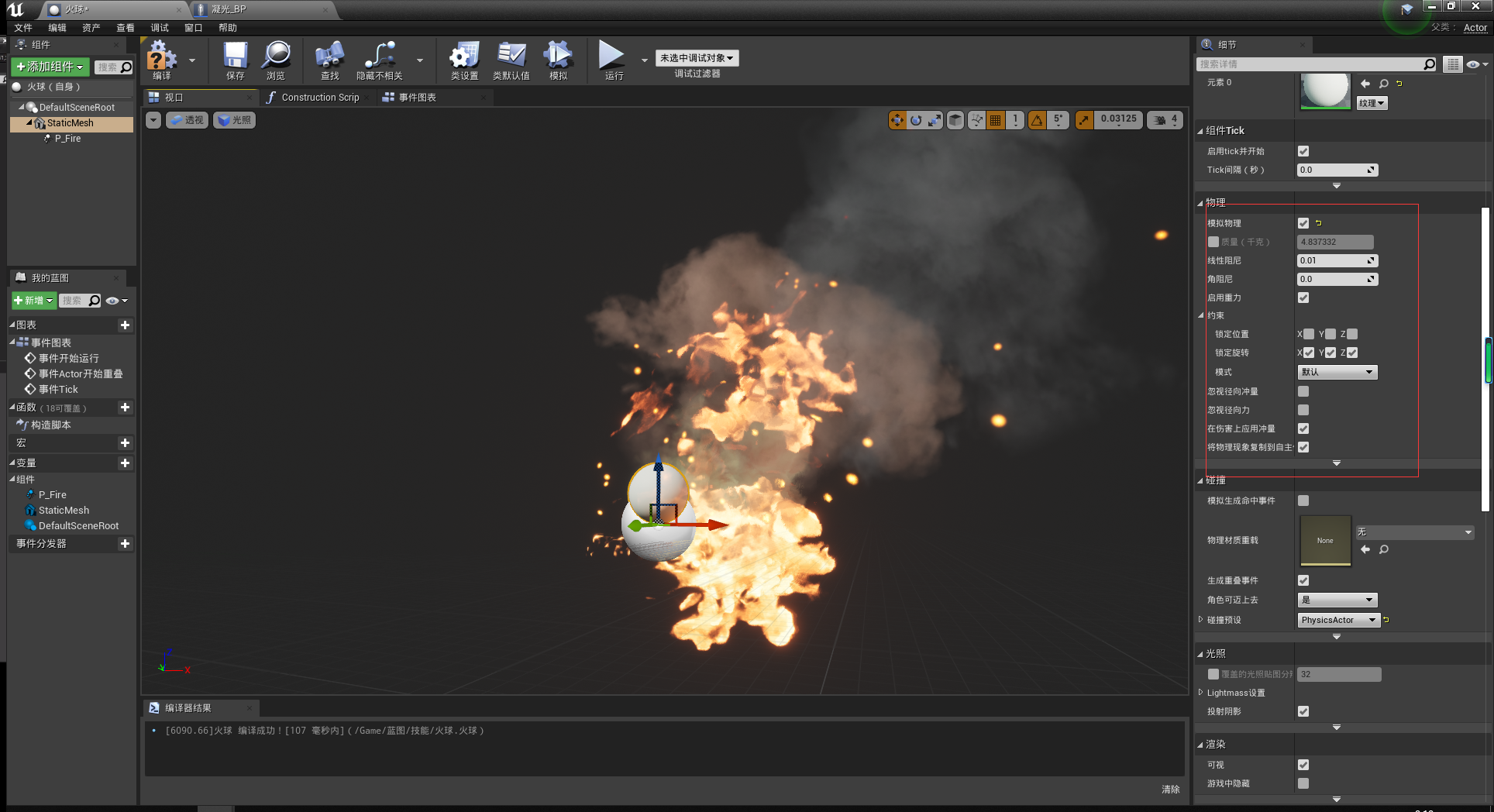1494x812 pixels.
Task: Uncheck 模拟物理 checkbox
Action: coord(1303,223)
